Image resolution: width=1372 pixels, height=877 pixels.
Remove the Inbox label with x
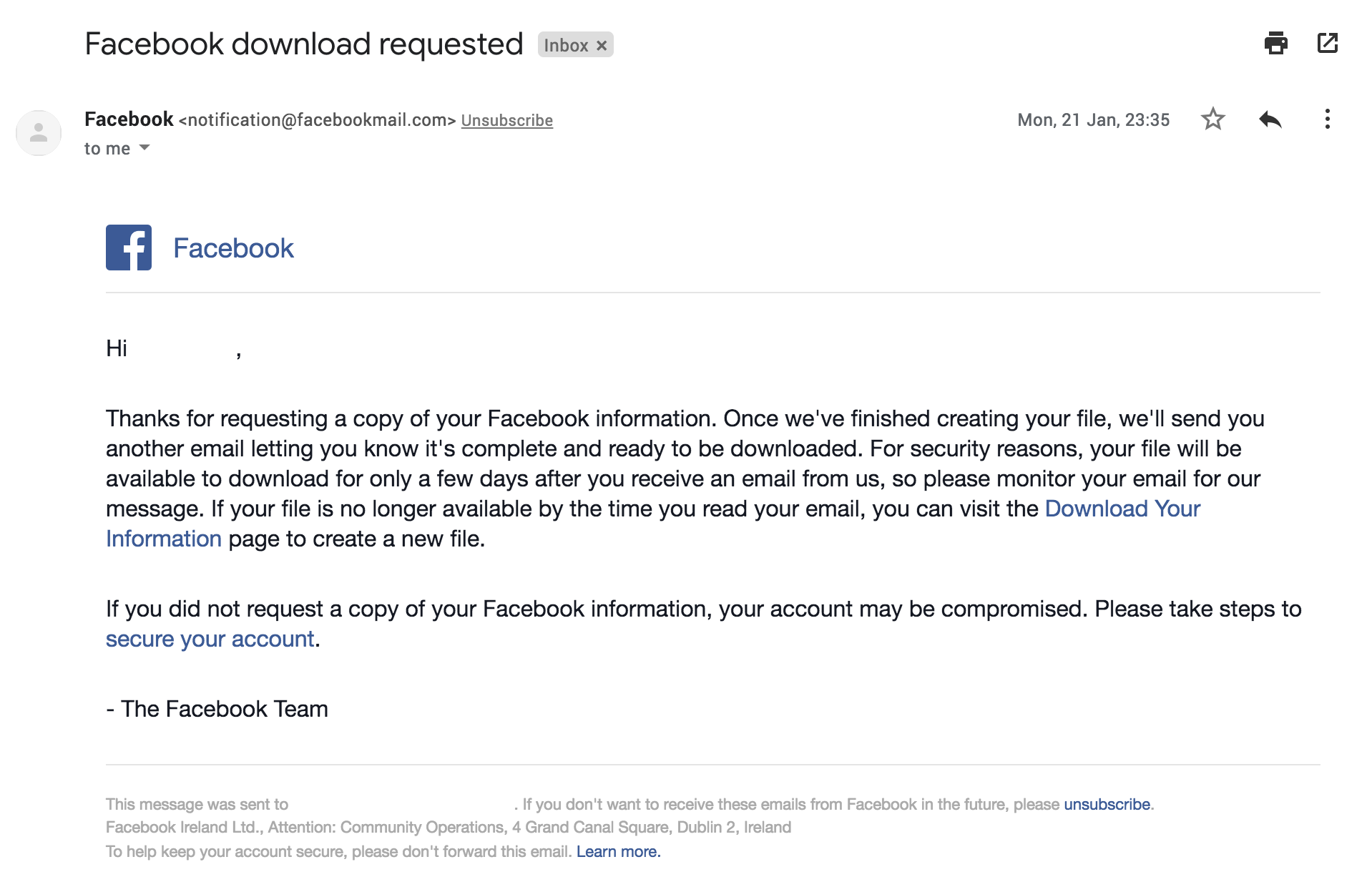click(602, 46)
